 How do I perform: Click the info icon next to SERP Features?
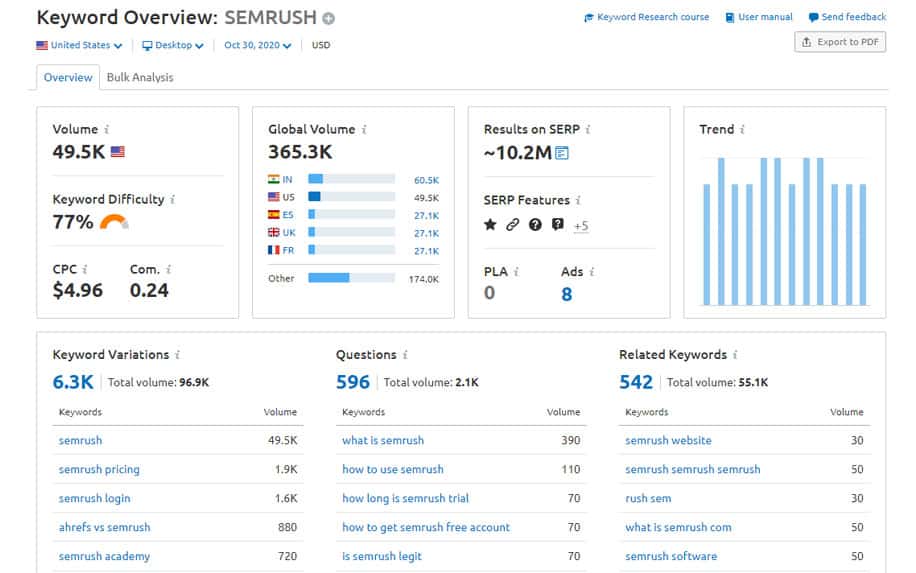578,200
